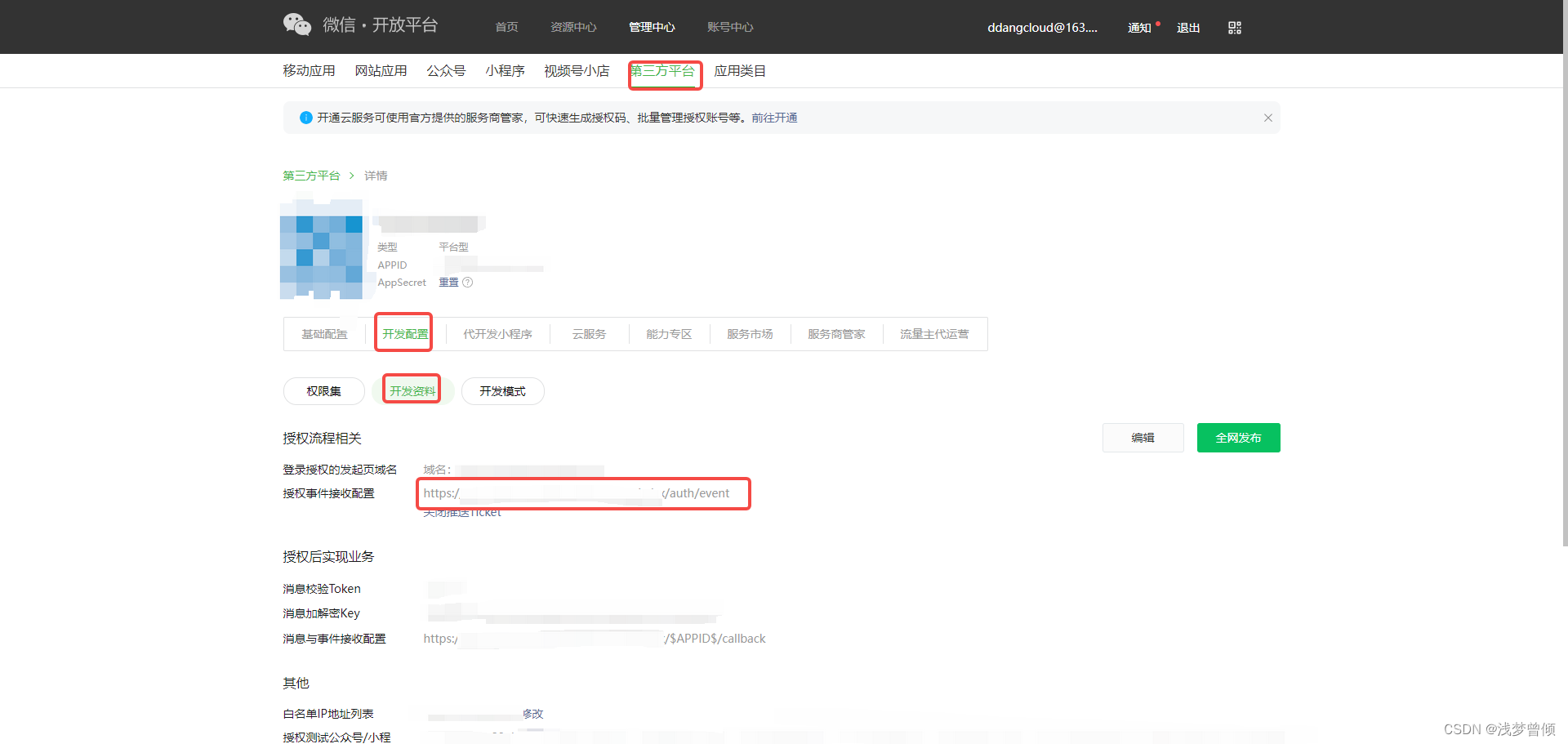Screen dimensions: 1568x744
Task: Click 消息加解密Key label
Action: pyautogui.click(x=321, y=613)
